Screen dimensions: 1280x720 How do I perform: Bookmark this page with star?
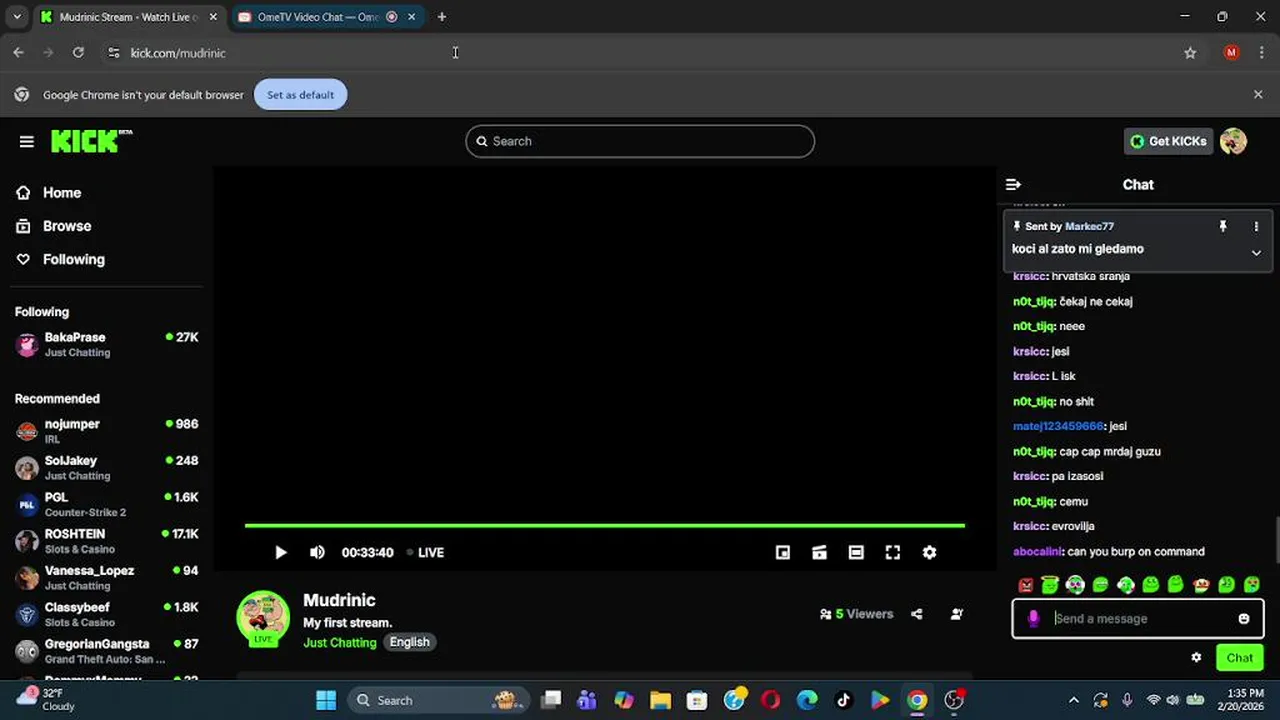[x=1190, y=53]
